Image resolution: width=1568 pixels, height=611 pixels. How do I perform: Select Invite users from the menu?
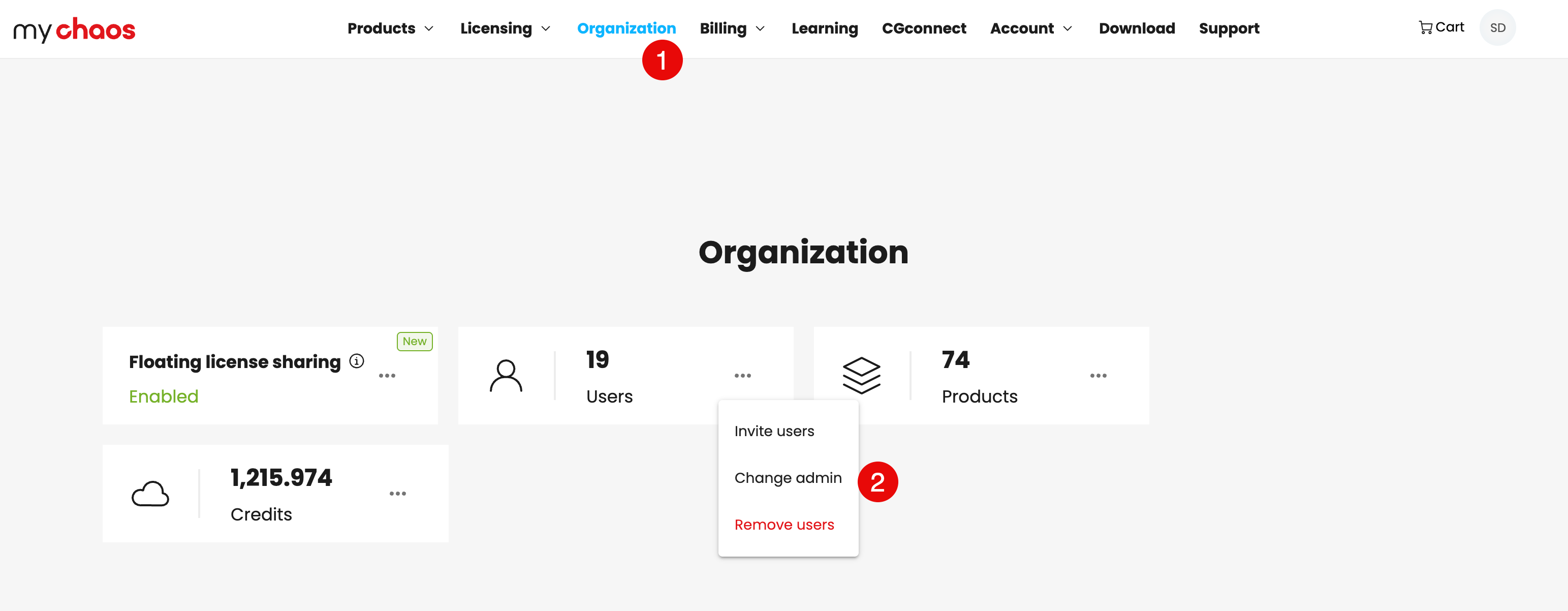[774, 431]
